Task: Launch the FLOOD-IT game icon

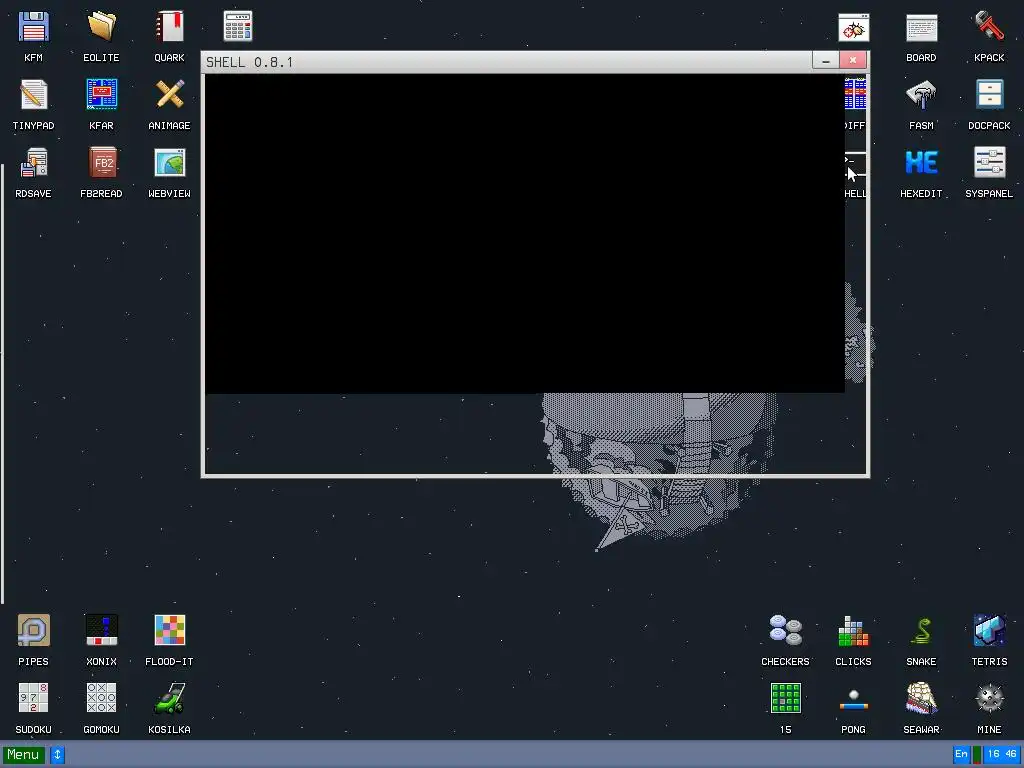Action: pyautogui.click(x=169, y=631)
